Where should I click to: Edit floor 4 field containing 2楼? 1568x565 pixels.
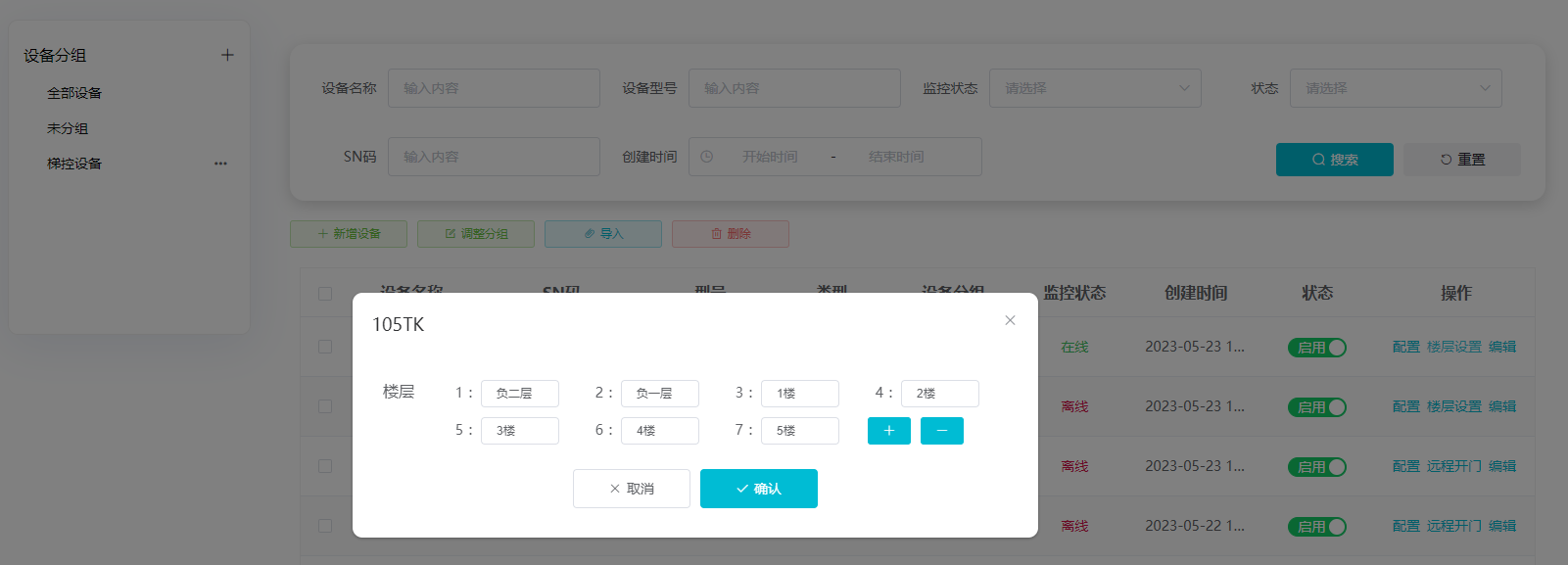[940, 394]
